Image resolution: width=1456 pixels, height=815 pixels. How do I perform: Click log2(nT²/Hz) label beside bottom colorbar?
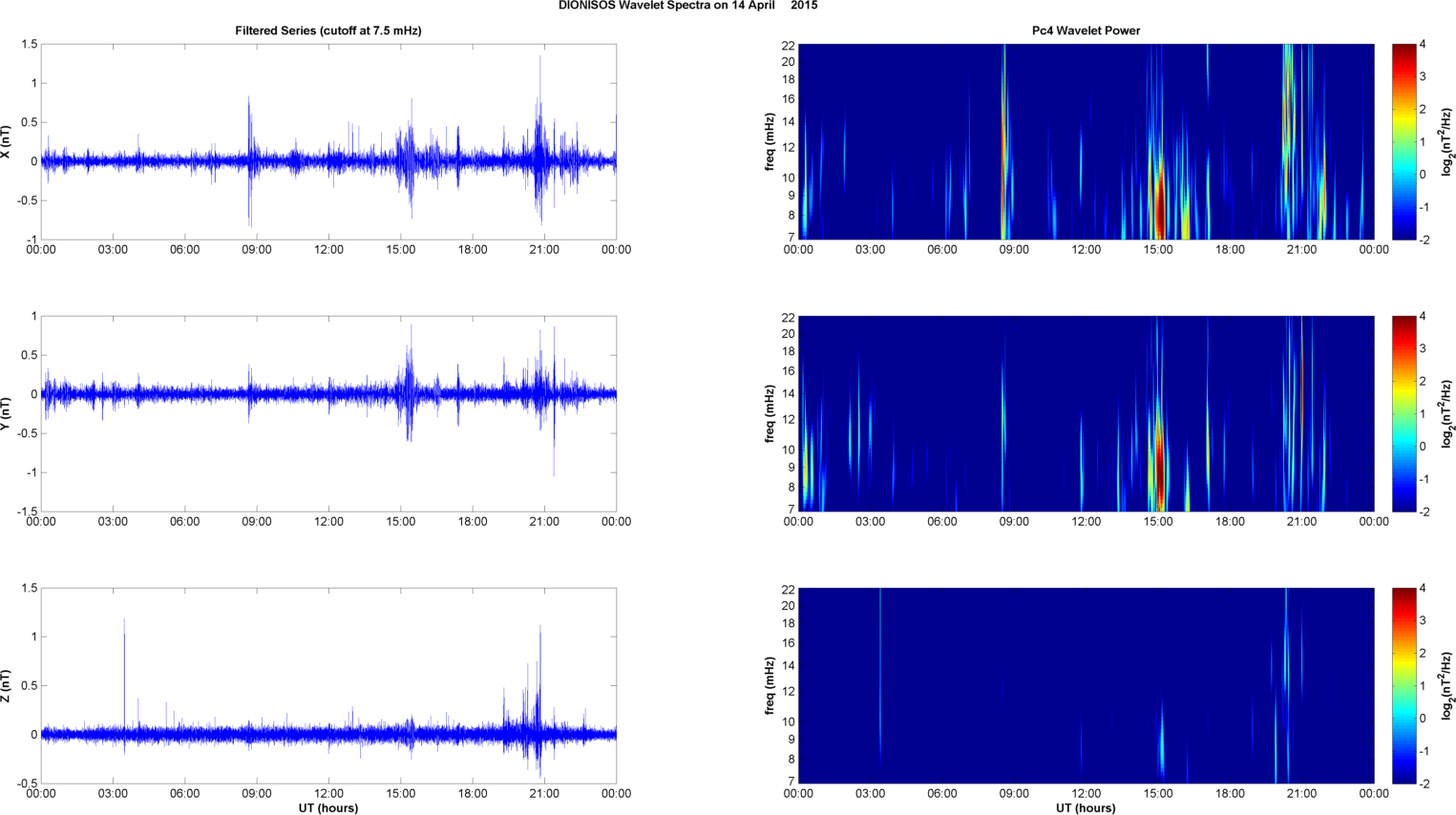(1447, 685)
